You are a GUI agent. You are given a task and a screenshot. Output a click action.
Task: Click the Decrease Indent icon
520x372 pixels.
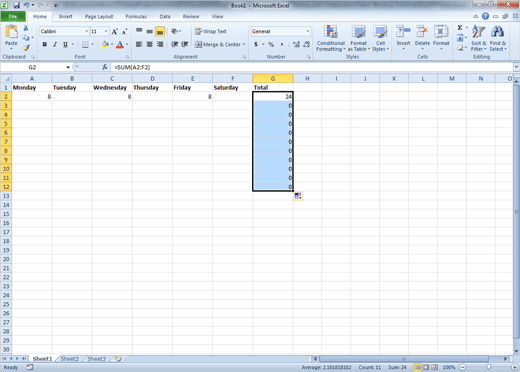coord(175,44)
